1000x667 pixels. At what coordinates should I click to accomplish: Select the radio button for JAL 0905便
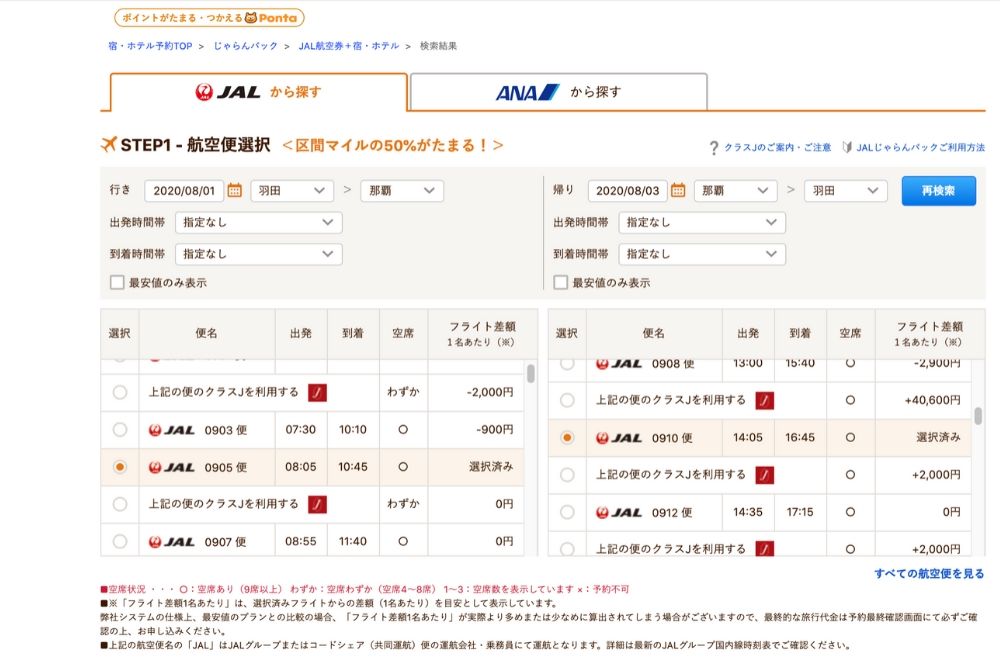click(120, 467)
